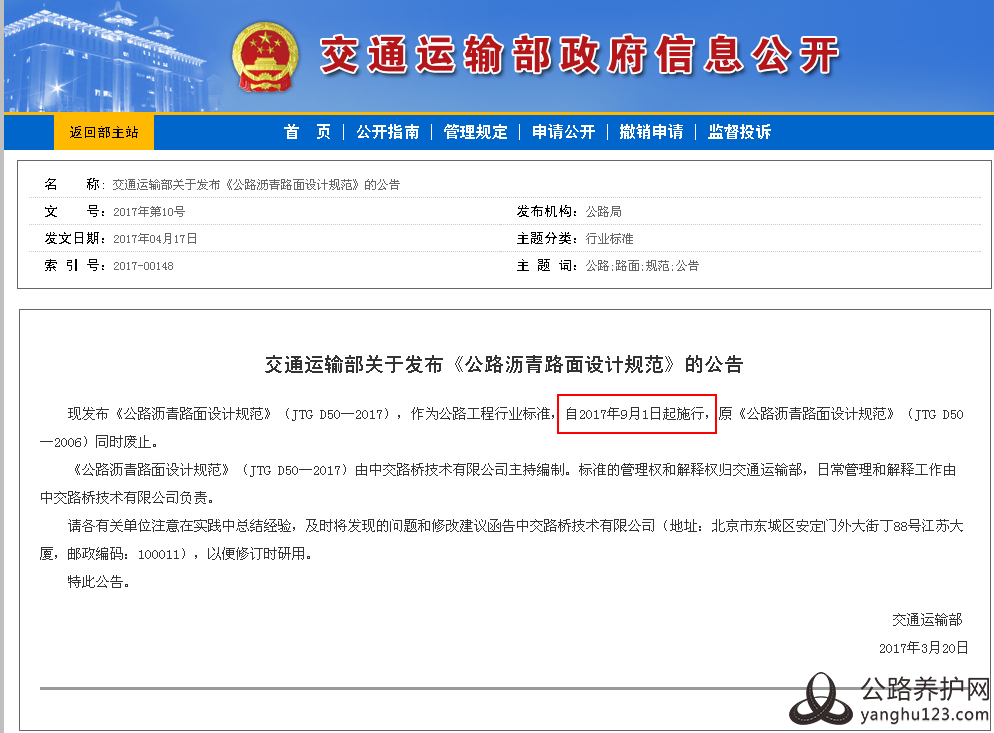Image resolution: width=994 pixels, height=733 pixels.
Task: Click the text 自2017年9月1日起施行
Action: (x=636, y=414)
